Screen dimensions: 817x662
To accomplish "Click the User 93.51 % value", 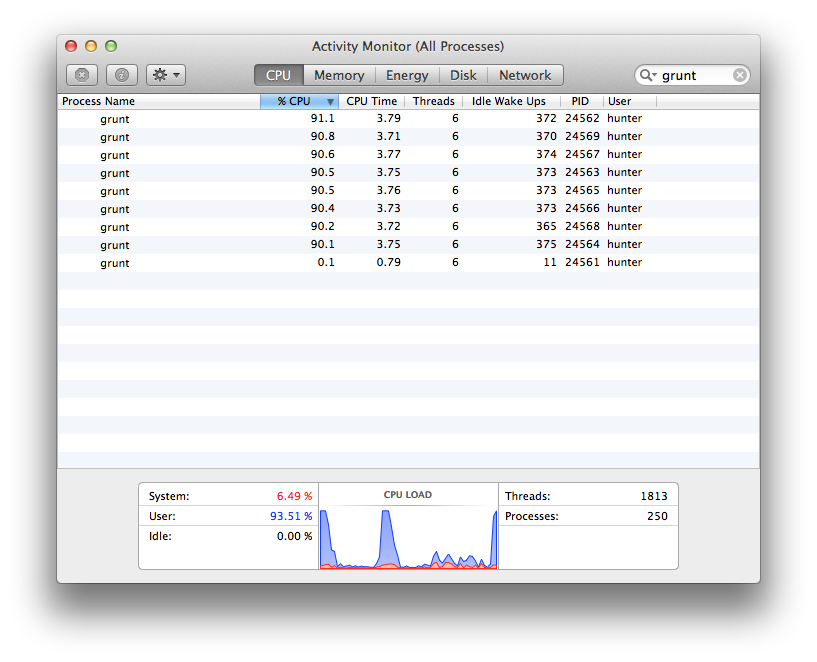I will [x=291, y=516].
